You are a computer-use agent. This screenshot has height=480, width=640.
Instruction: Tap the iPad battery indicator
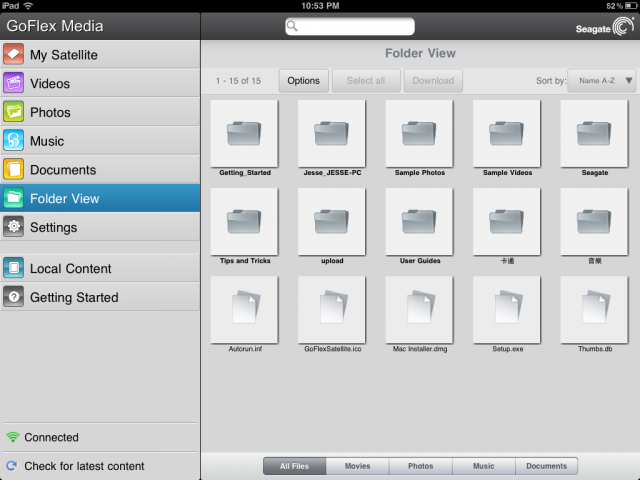pos(631,6)
